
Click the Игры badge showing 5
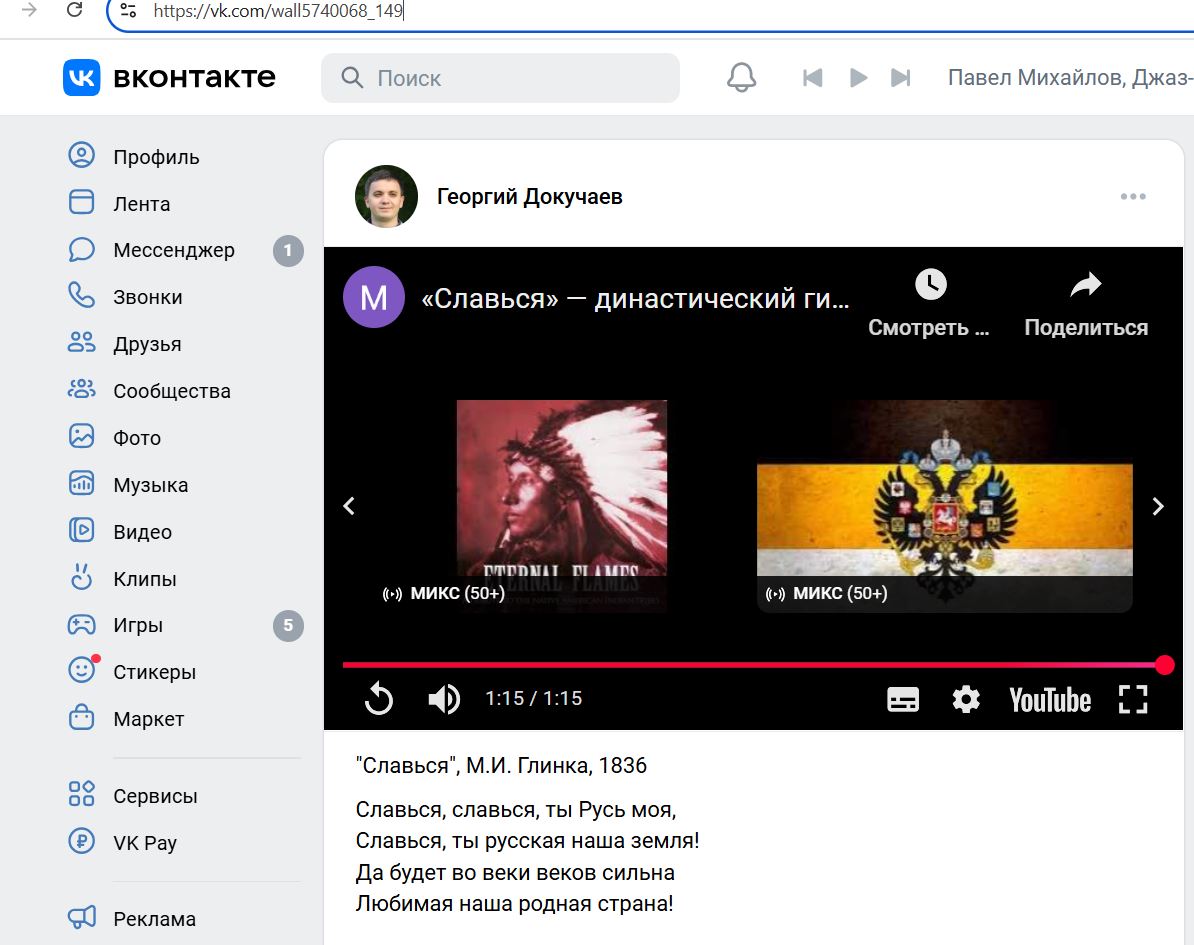coord(288,626)
